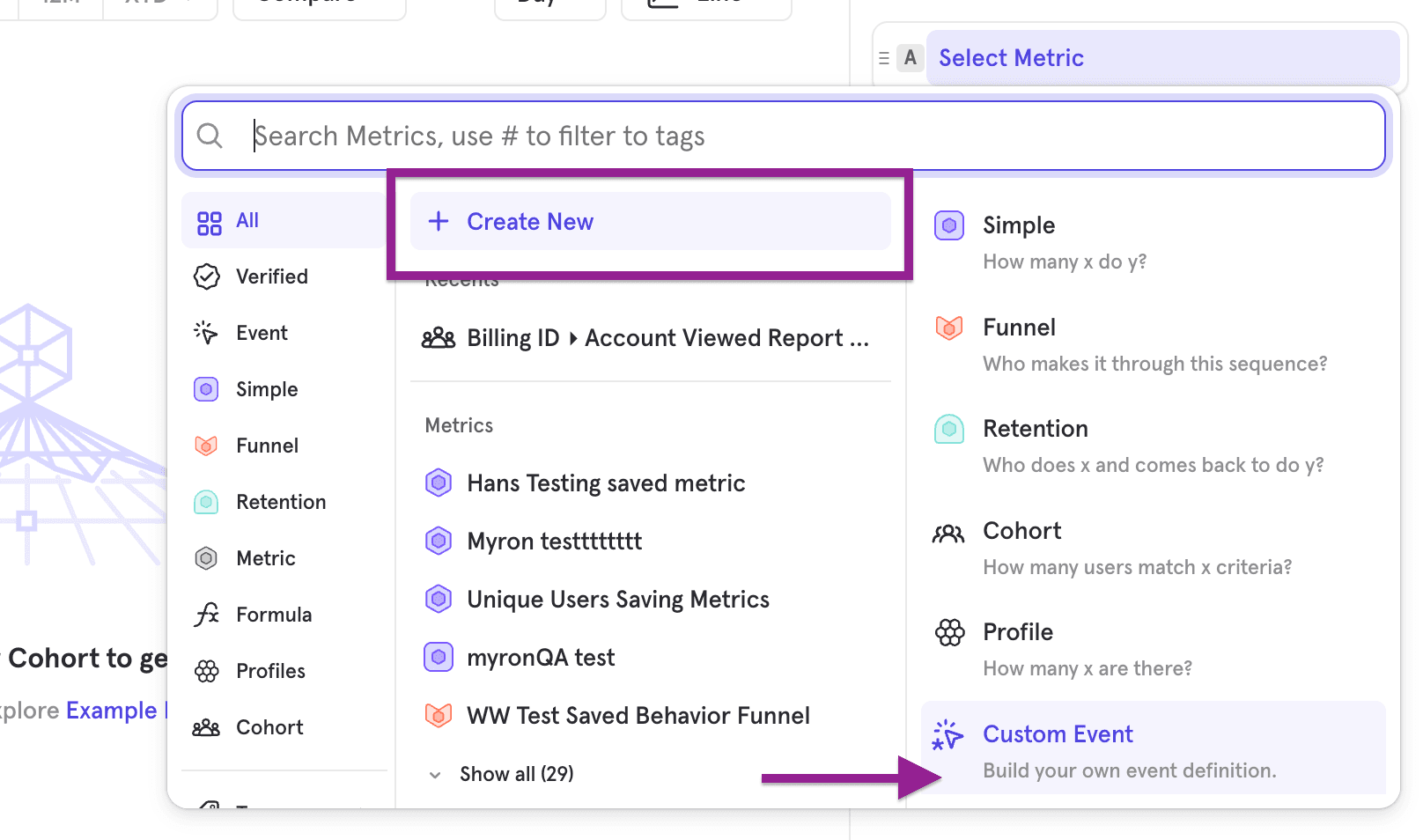Click the Cohort people icon on right
The image size is (1423, 840).
pos(948,532)
